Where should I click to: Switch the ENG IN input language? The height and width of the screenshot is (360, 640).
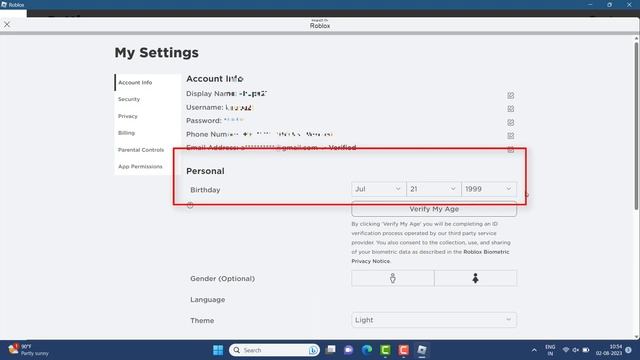pyautogui.click(x=550, y=350)
